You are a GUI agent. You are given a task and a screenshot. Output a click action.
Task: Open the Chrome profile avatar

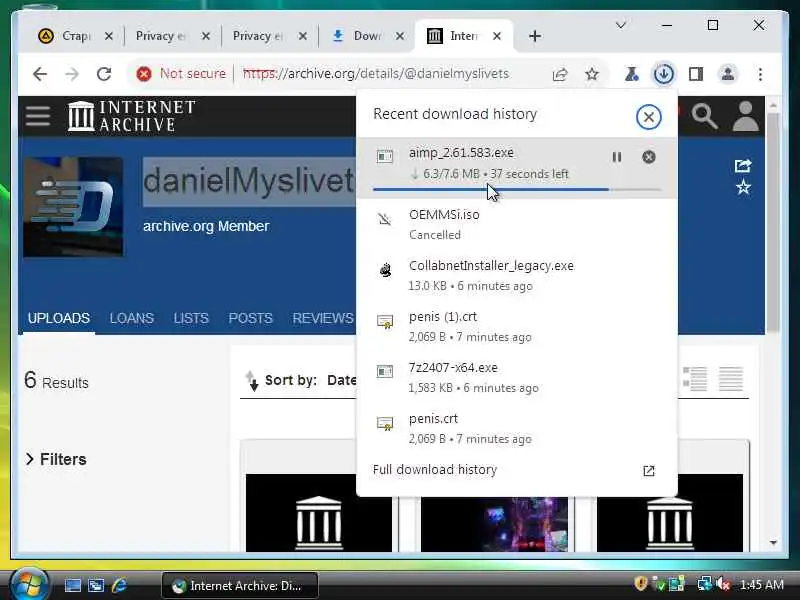point(728,74)
